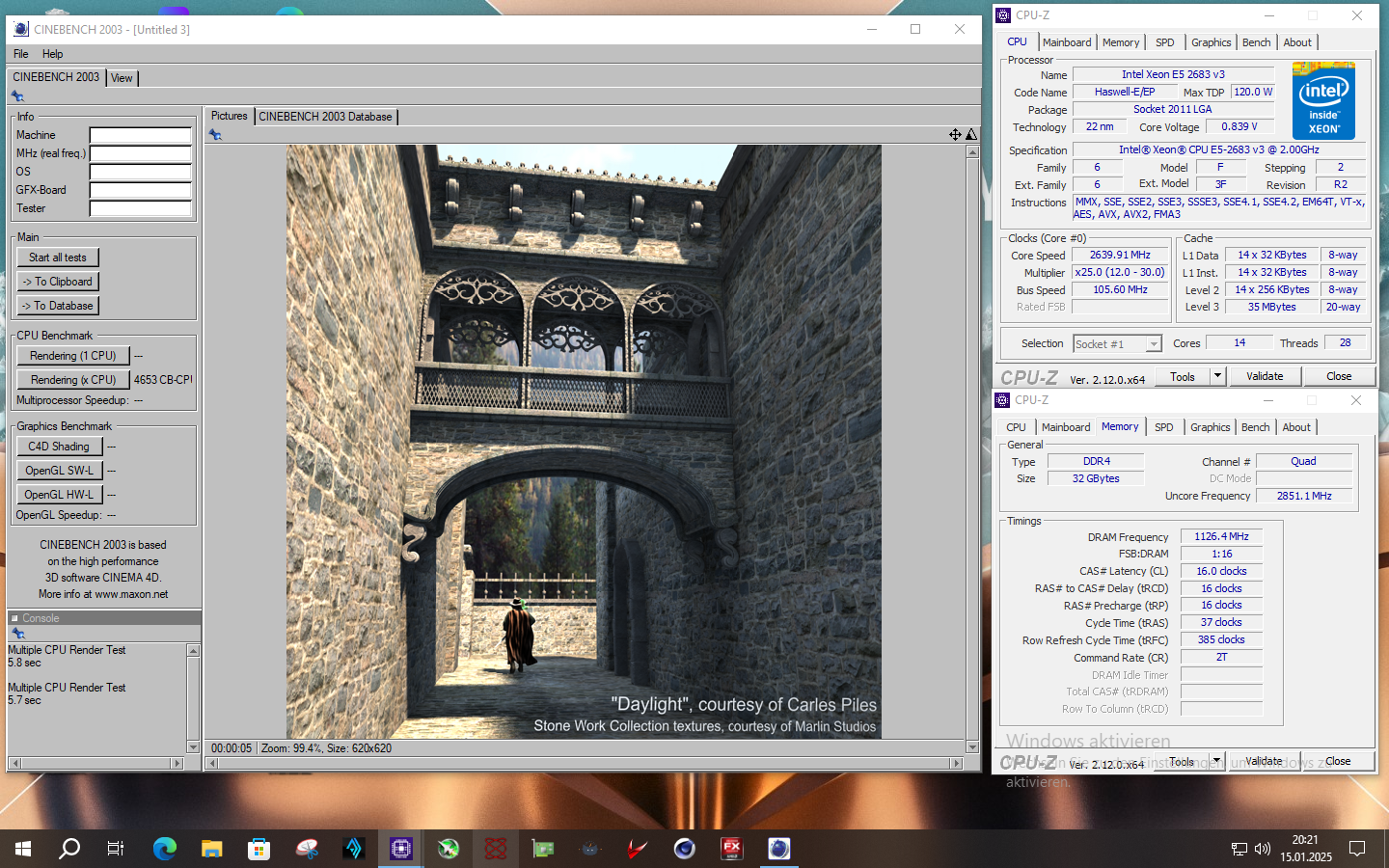Click the Console horizontal scrollbar right arrow

click(177, 763)
